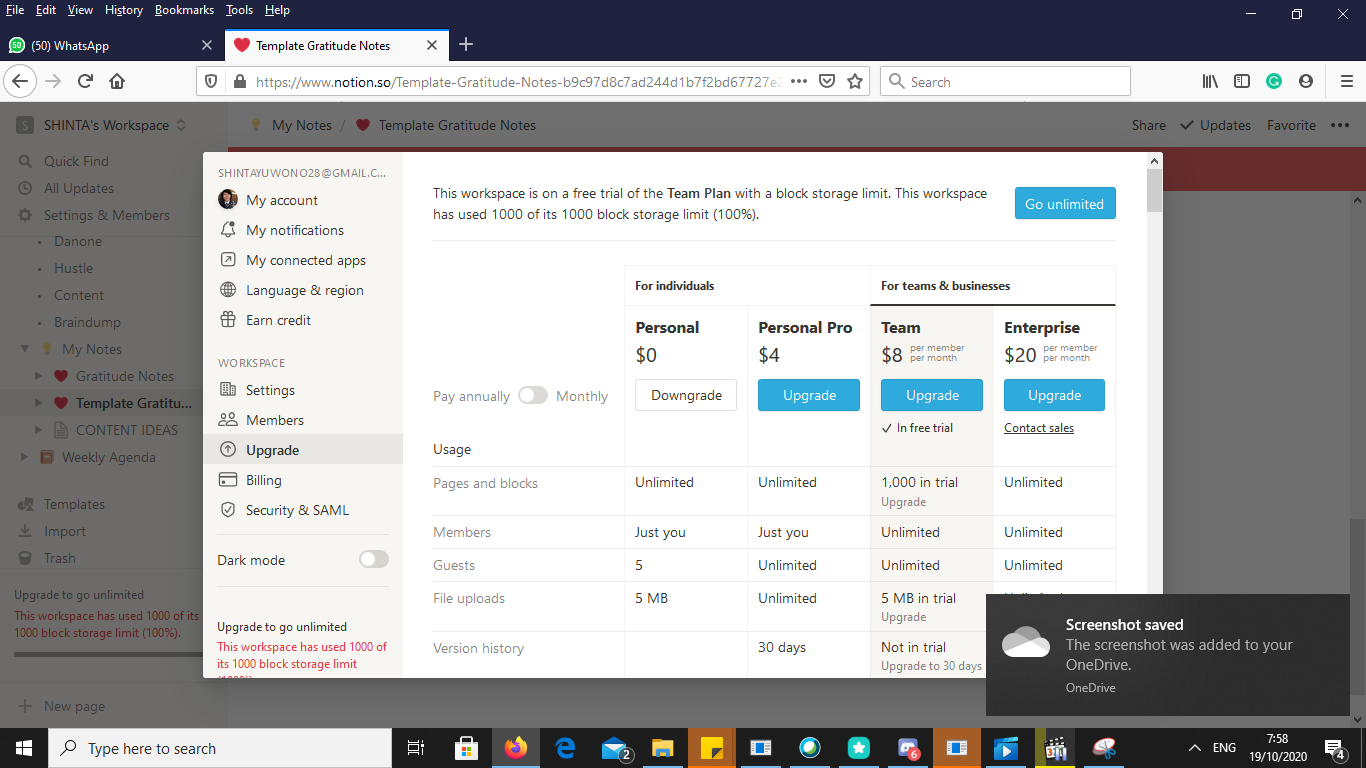Toggle Pay annually / Monthly switch

533,395
